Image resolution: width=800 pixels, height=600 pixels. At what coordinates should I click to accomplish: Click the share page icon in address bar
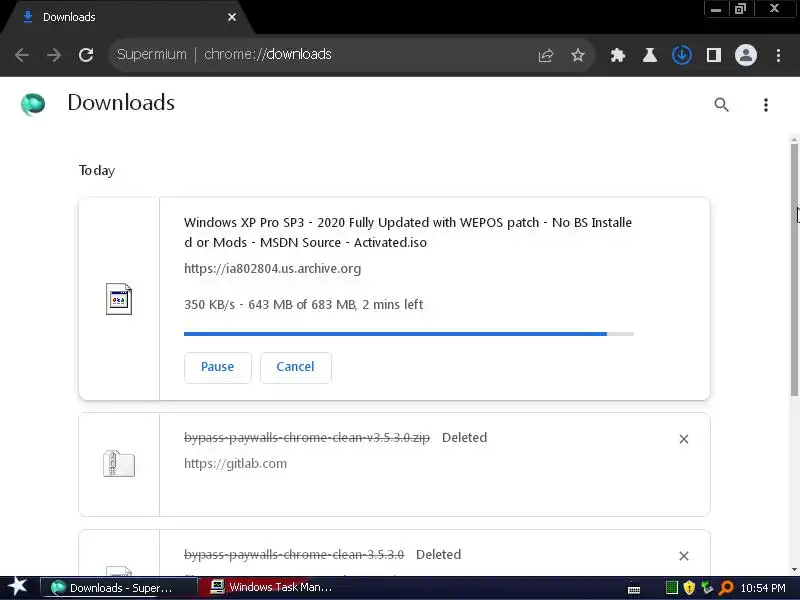pos(545,55)
